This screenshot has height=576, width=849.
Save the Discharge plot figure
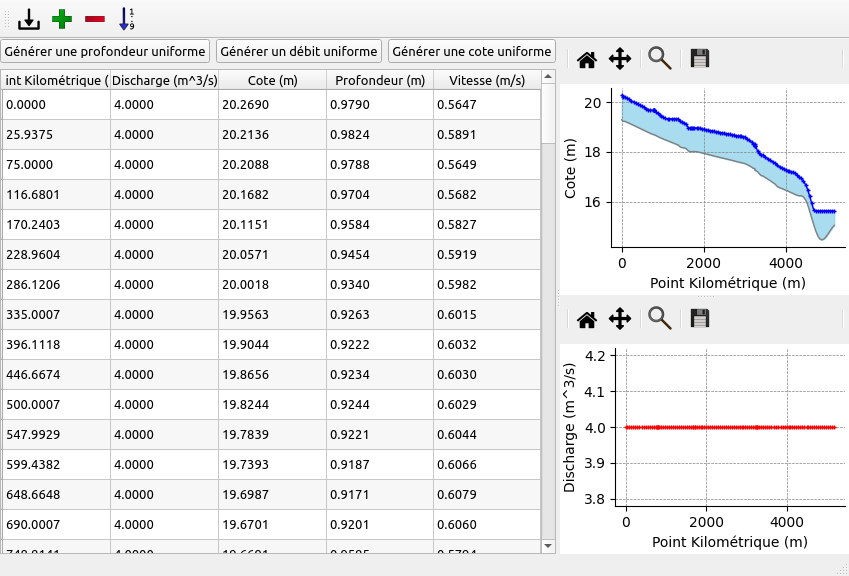point(700,319)
